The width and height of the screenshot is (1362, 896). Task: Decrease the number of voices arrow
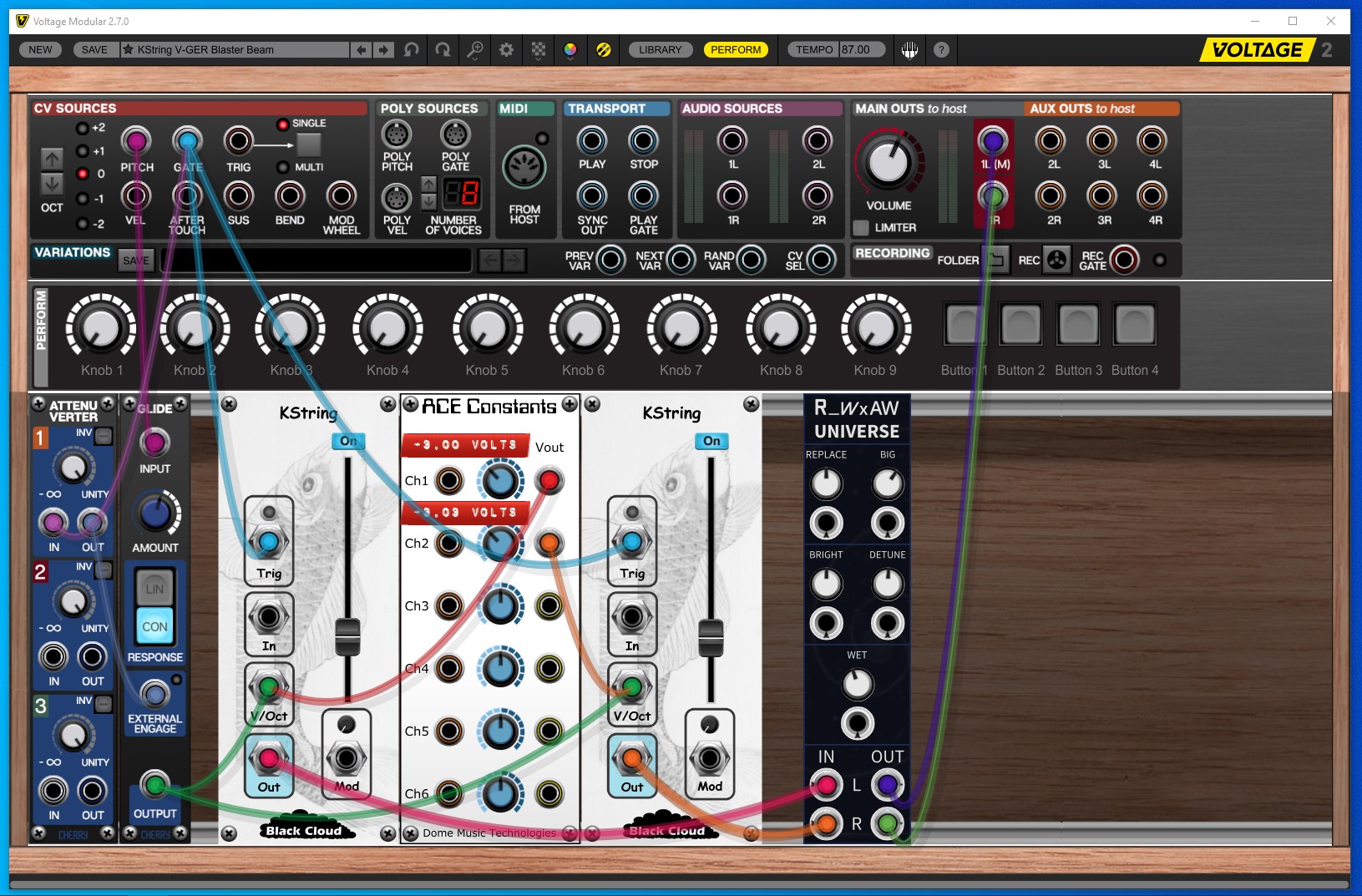pyautogui.click(x=428, y=201)
